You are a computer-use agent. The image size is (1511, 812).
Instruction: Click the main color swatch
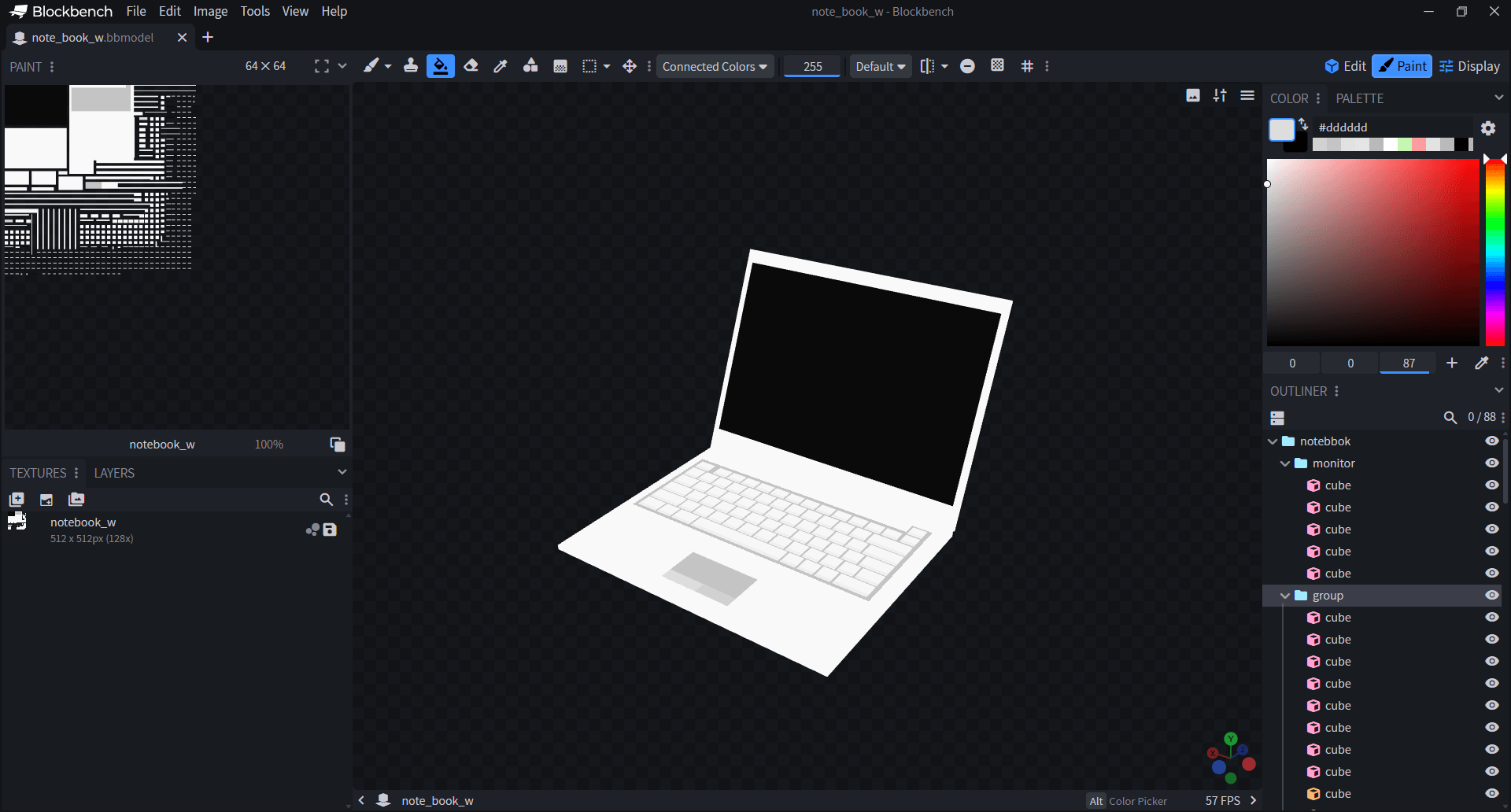pos(1282,130)
